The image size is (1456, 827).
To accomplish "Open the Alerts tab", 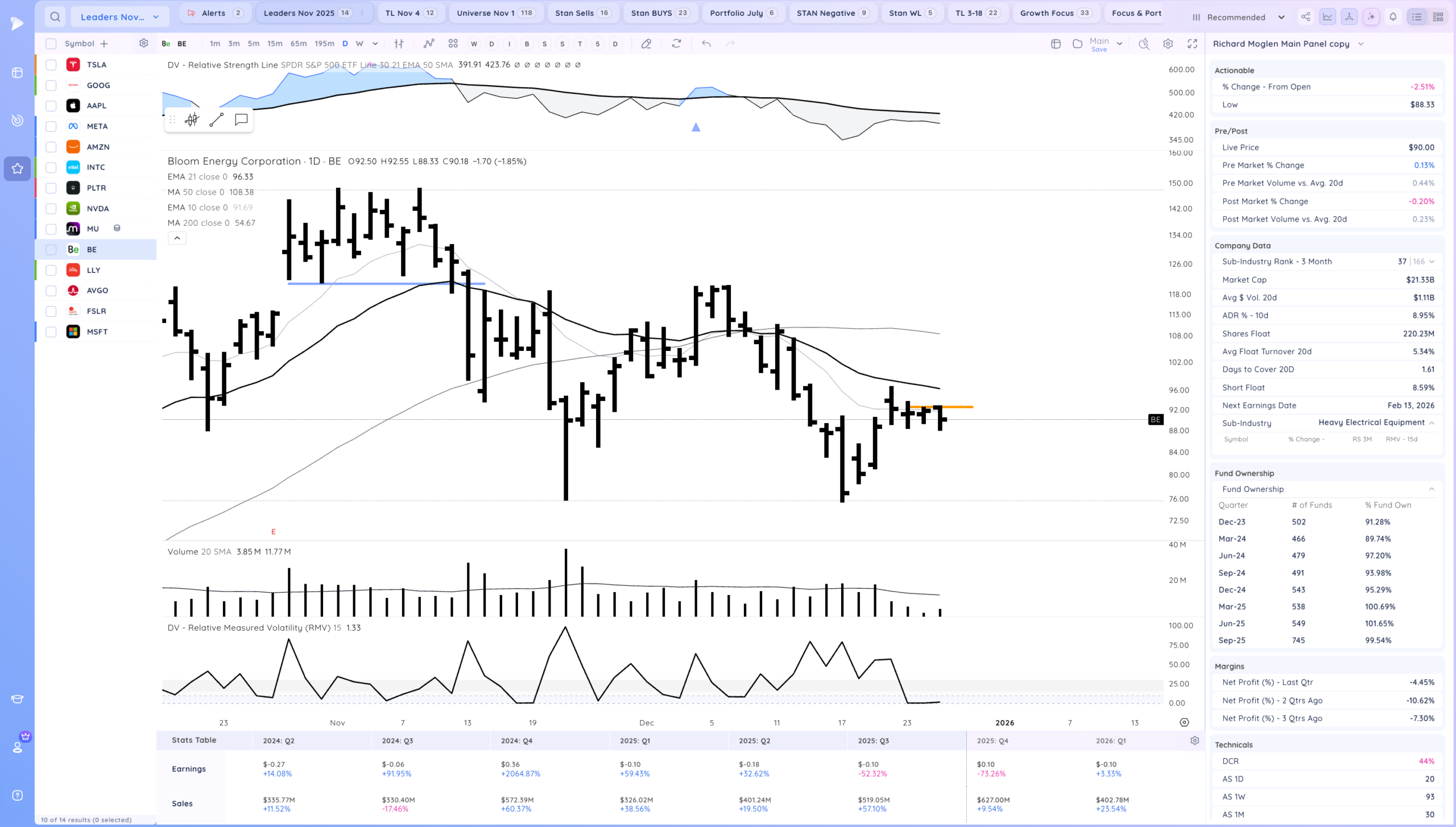I will click(214, 13).
